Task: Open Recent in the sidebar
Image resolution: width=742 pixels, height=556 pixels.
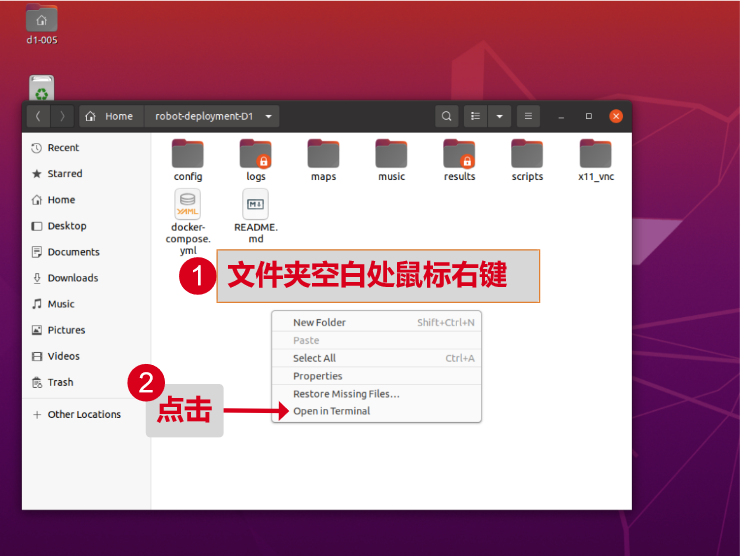Action: (x=87, y=148)
